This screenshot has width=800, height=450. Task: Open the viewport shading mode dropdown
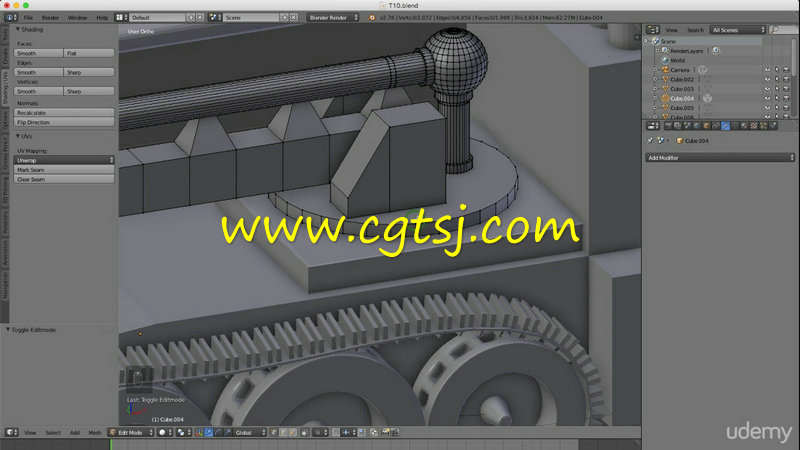[165, 433]
